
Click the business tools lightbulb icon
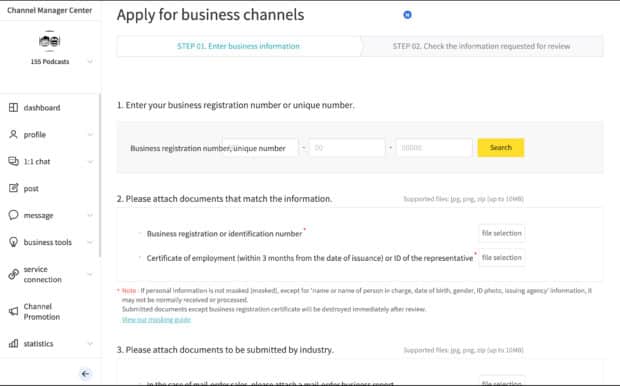point(13,242)
